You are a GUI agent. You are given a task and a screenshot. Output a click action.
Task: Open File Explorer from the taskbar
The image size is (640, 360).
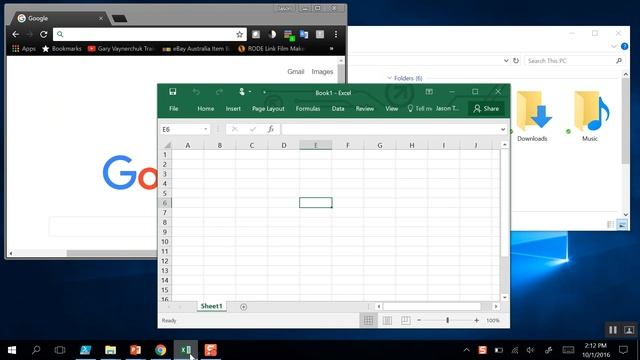point(110,350)
